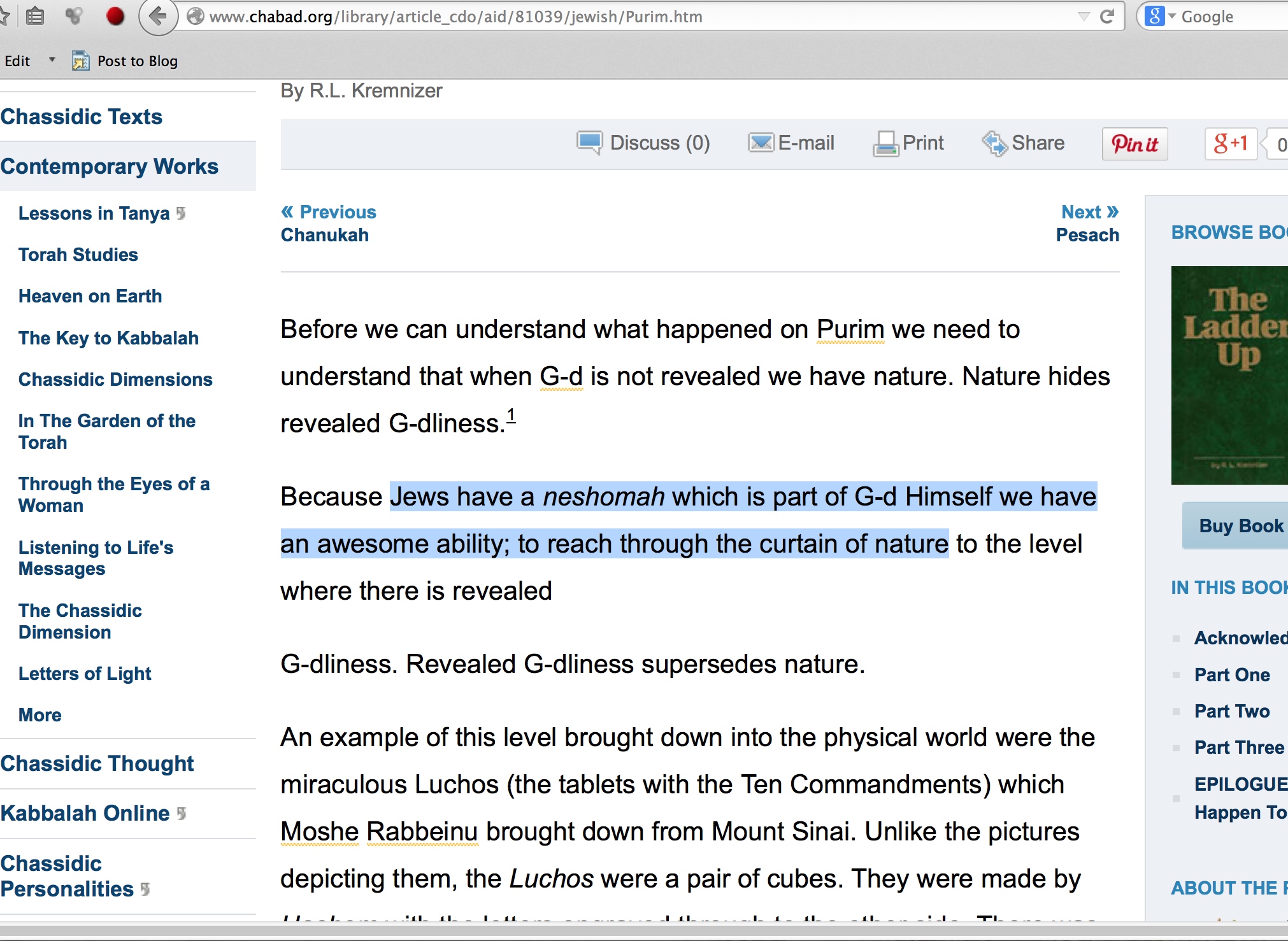Image resolution: width=1288 pixels, height=941 pixels.
Task: Click the E-mail envelope icon
Action: click(761, 143)
